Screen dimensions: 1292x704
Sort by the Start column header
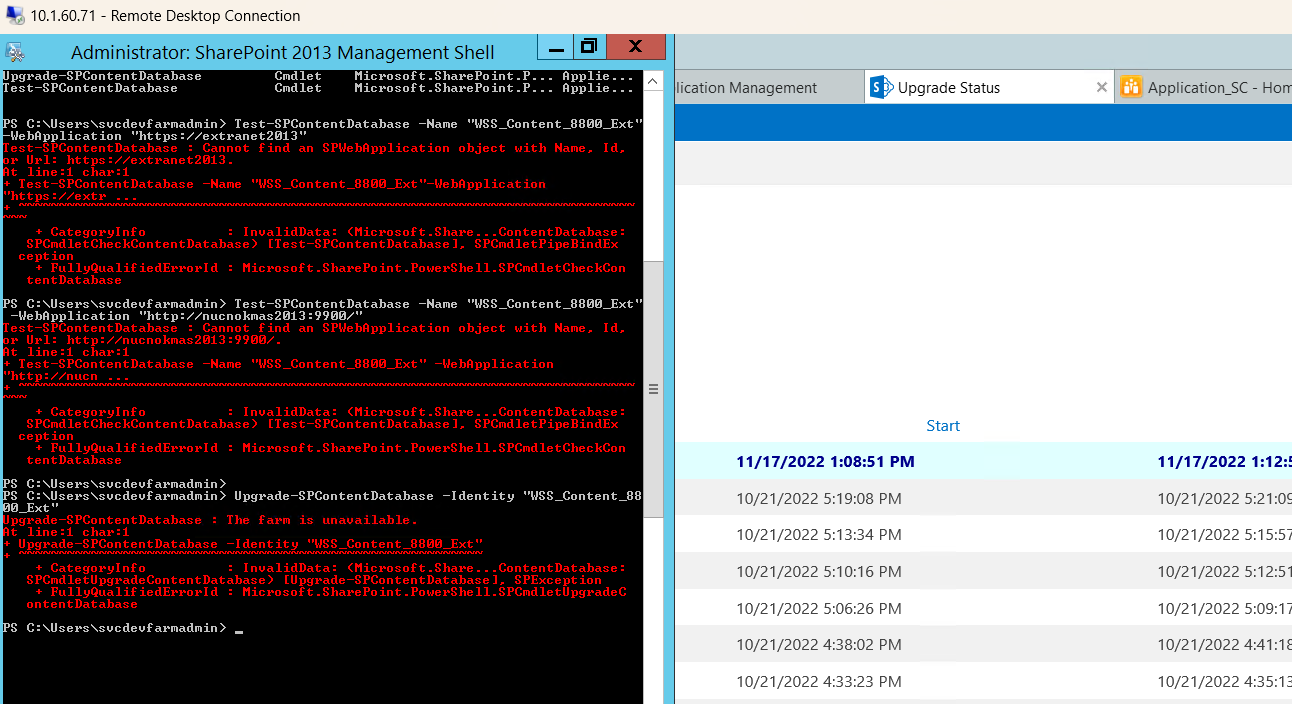pos(943,426)
